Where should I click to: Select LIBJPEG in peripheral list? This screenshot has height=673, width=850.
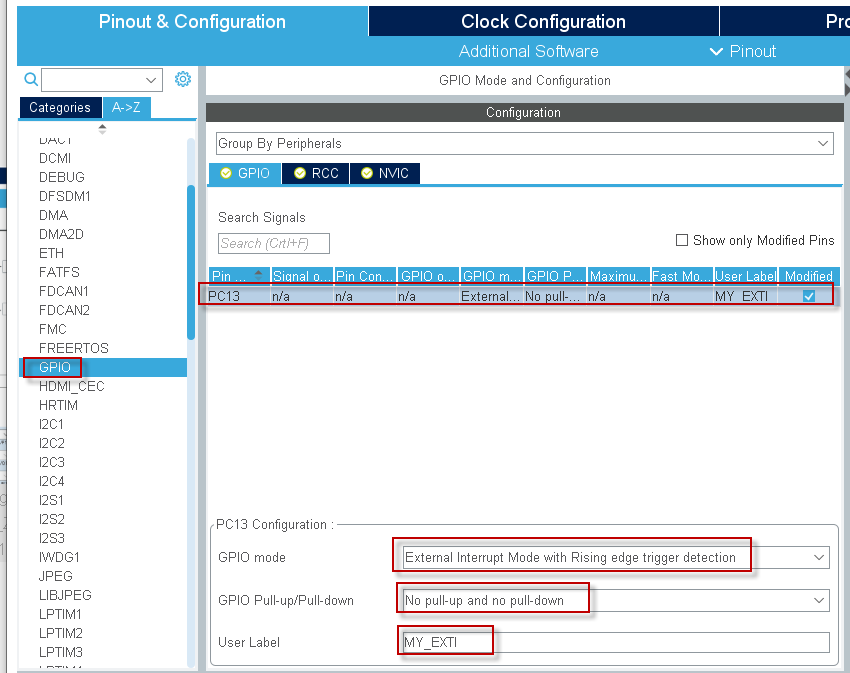pos(65,595)
